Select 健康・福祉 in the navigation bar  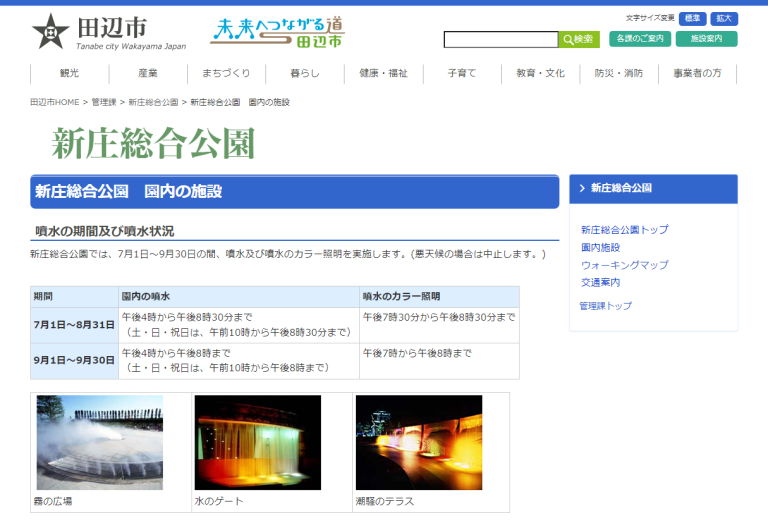click(384, 74)
